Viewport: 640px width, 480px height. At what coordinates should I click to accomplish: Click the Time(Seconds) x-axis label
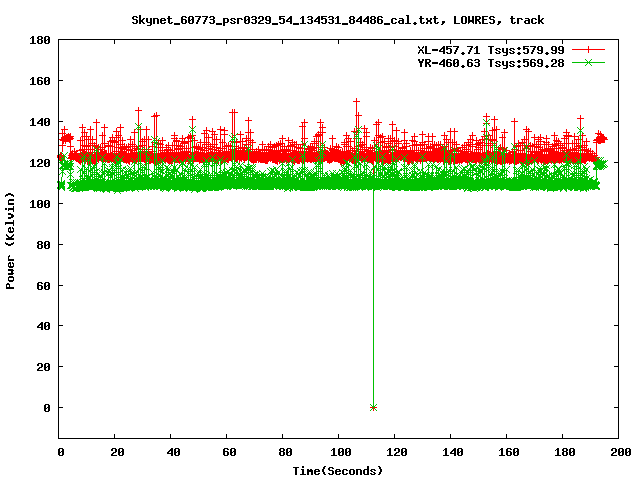coord(338,471)
